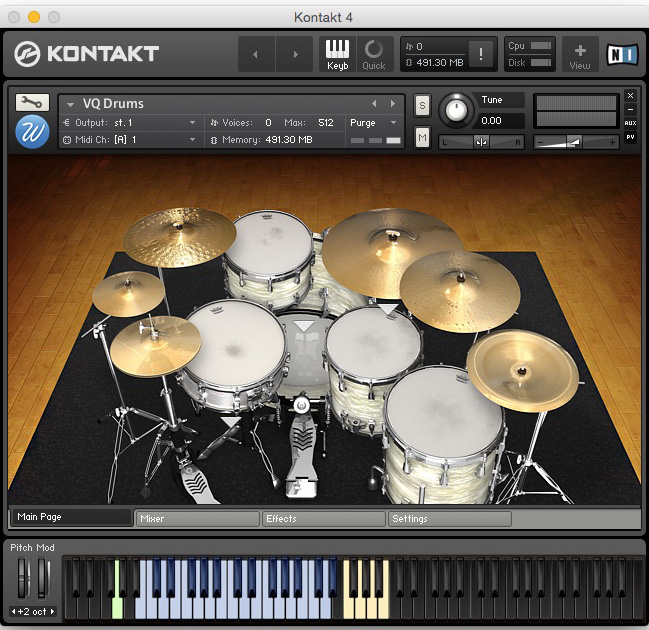Adjust the instrument volume slider
Viewport: 649px width, 630px height.
pos(576,142)
